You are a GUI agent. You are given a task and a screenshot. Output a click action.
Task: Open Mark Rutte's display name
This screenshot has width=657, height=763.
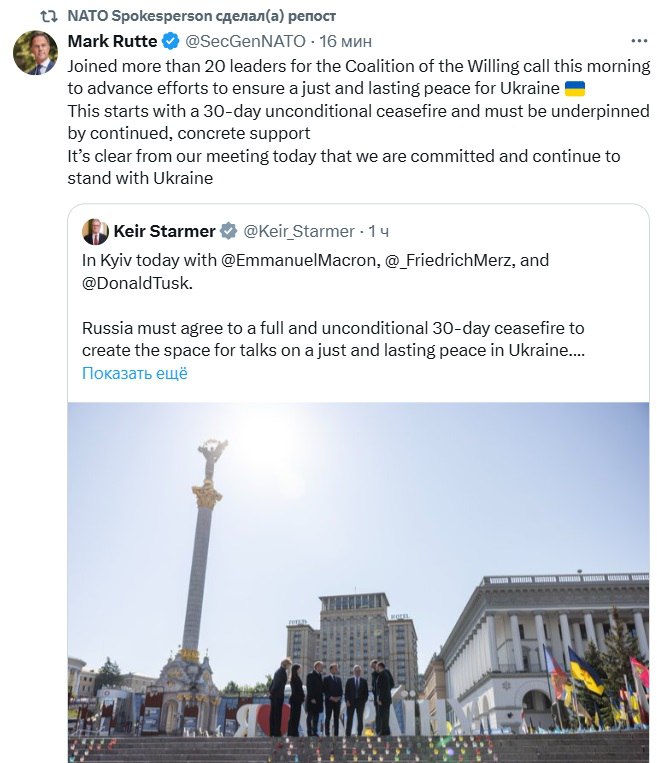(112, 41)
